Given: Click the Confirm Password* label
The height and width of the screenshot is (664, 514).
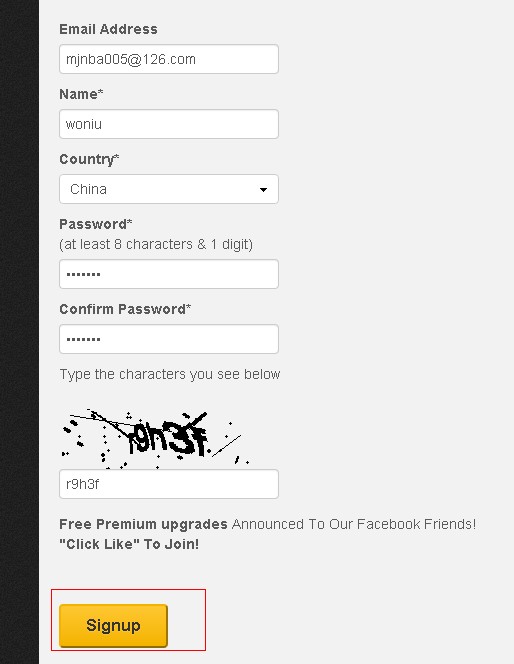Looking at the screenshot, I should (x=125, y=309).
